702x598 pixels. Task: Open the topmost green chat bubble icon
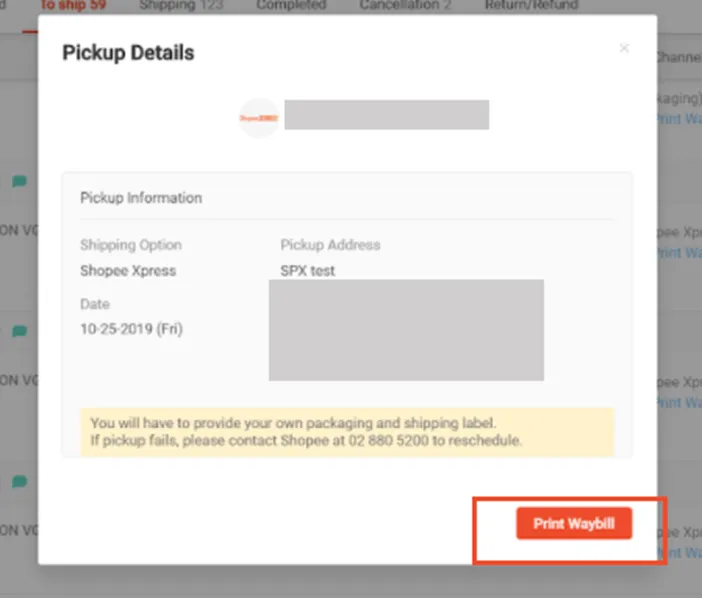click(x=19, y=181)
